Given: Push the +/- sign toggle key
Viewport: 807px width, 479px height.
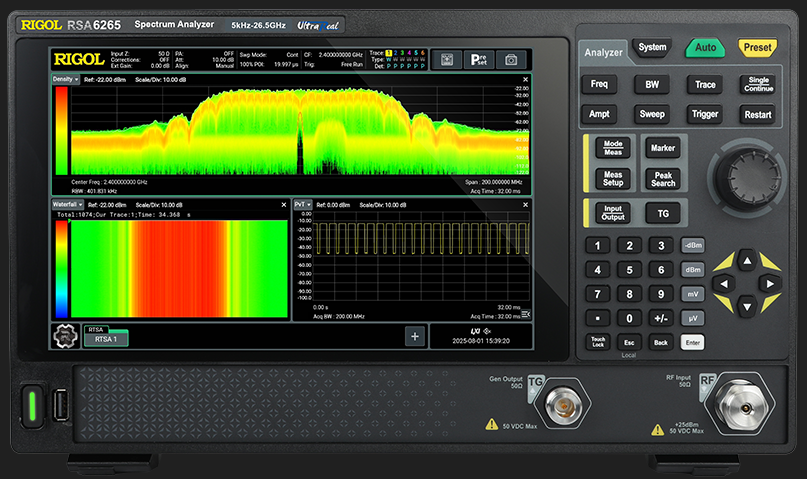Looking at the screenshot, I should (661, 318).
